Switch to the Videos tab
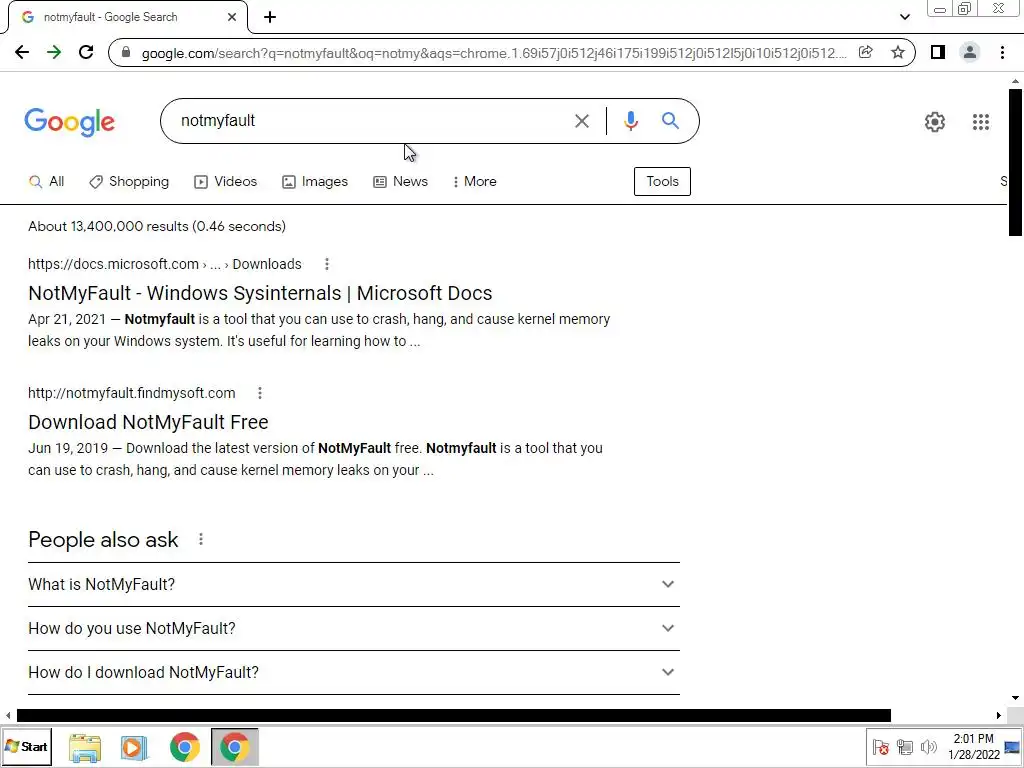Viewport: 1024px width, 768px height. tap(225, 182)
